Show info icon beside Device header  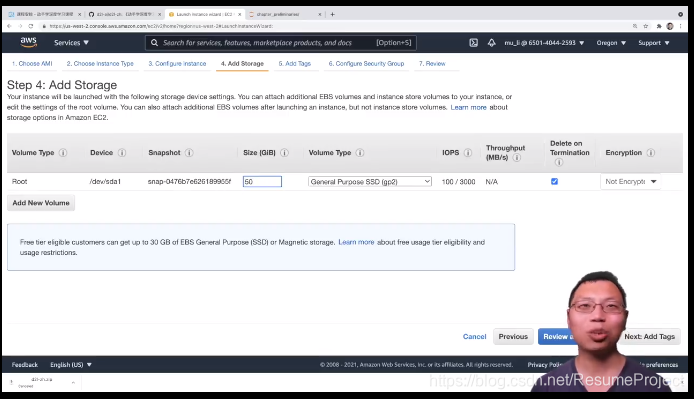[122, 153]
